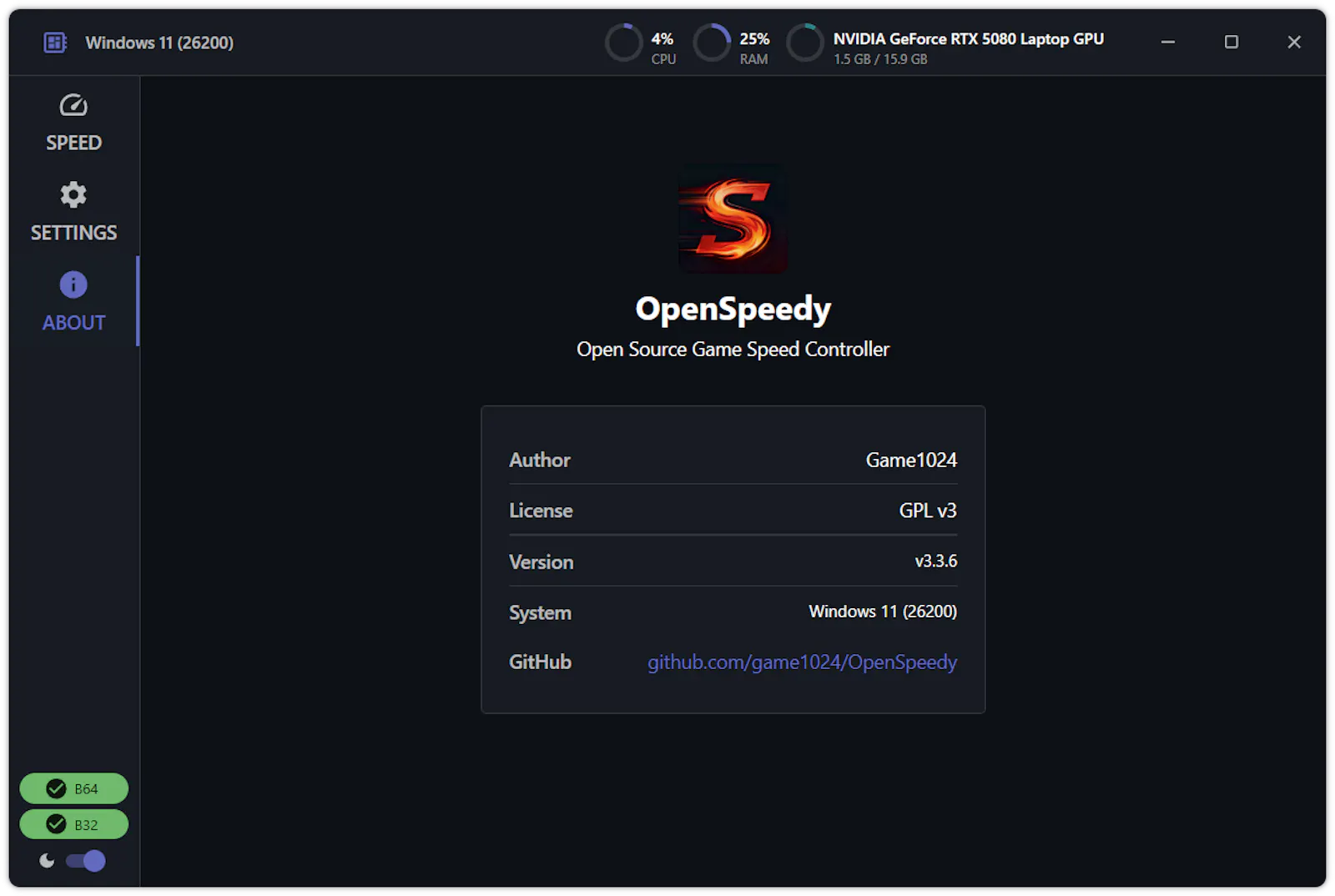This screenshot has height=896, width=1335.
Task: Maximize the OpenSpeedy window
Action: pyautogui.click(x=1231, y=42)
